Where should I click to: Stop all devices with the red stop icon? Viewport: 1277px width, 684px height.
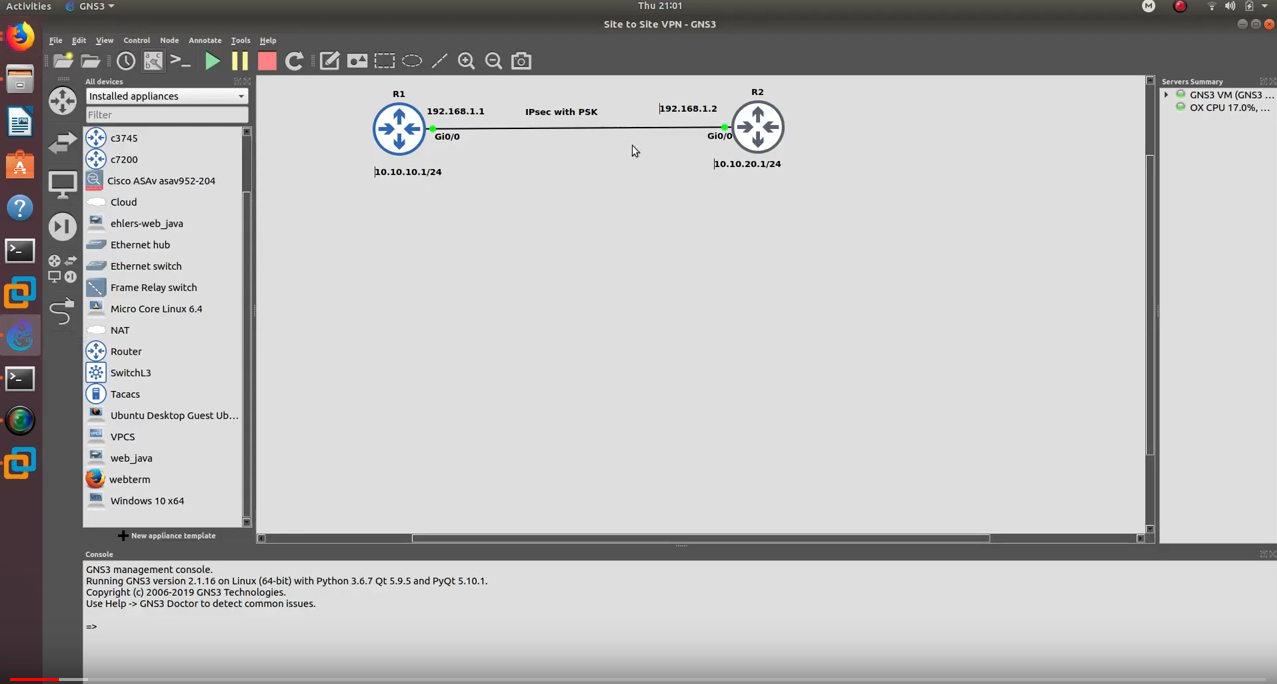tap(266, 61)
